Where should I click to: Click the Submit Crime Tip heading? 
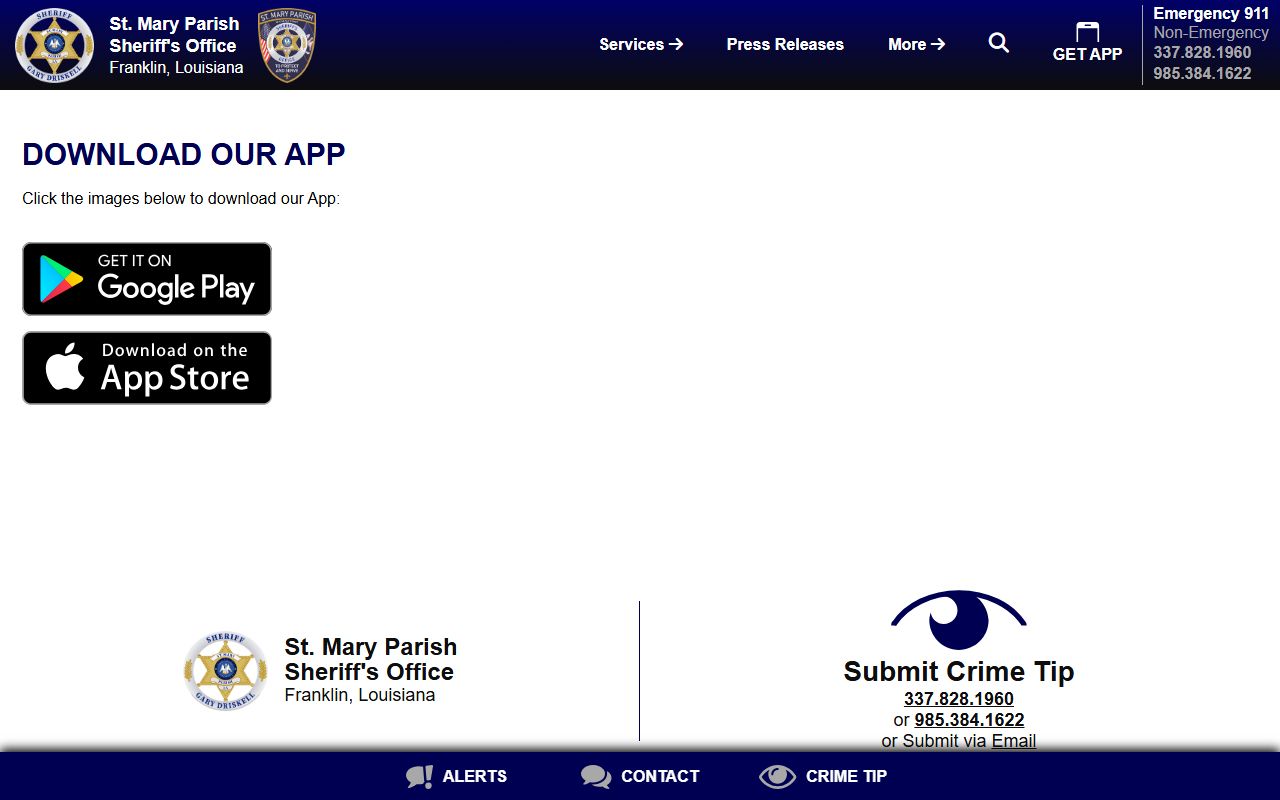(959, 671)
